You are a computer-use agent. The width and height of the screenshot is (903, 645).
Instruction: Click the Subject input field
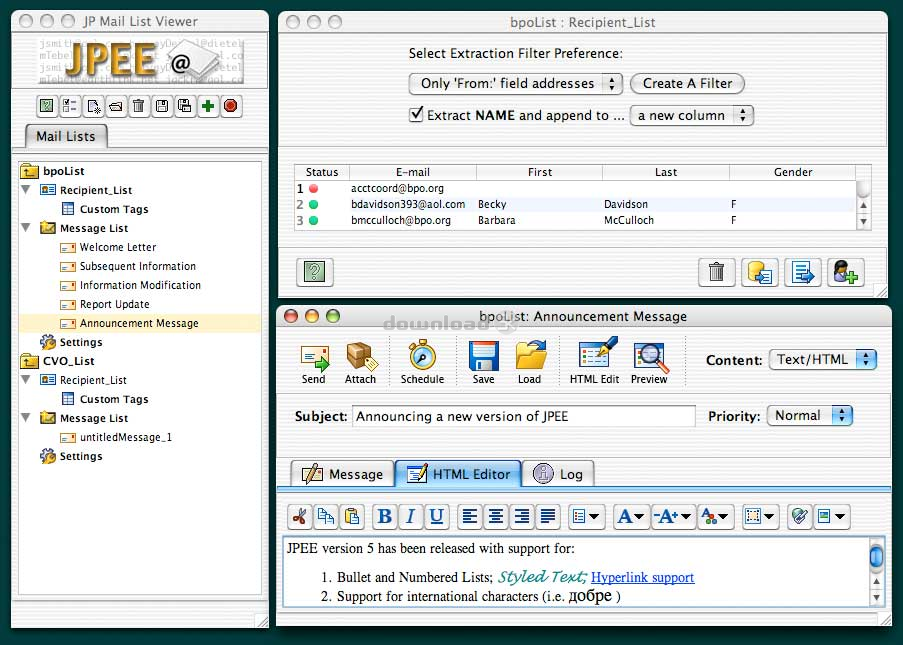pos(523,416)
